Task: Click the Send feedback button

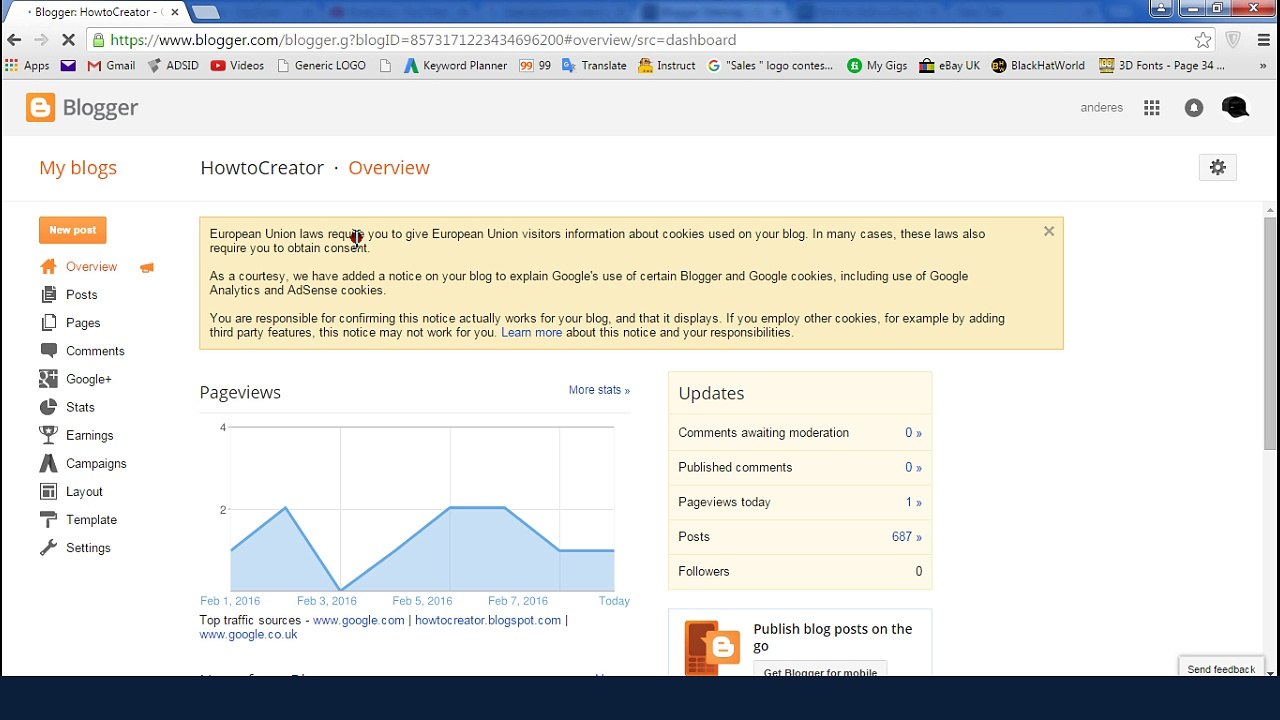Action: (1221, 669)
